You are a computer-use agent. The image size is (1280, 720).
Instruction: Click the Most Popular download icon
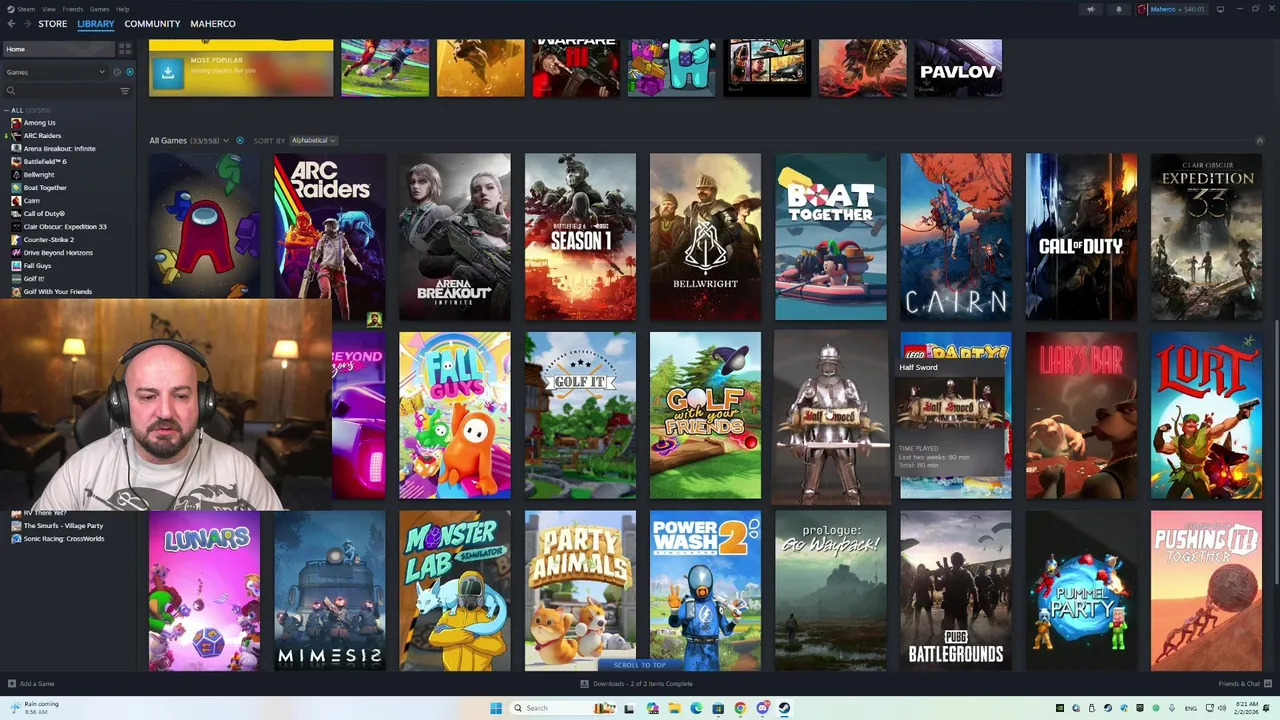pos(168,72)
